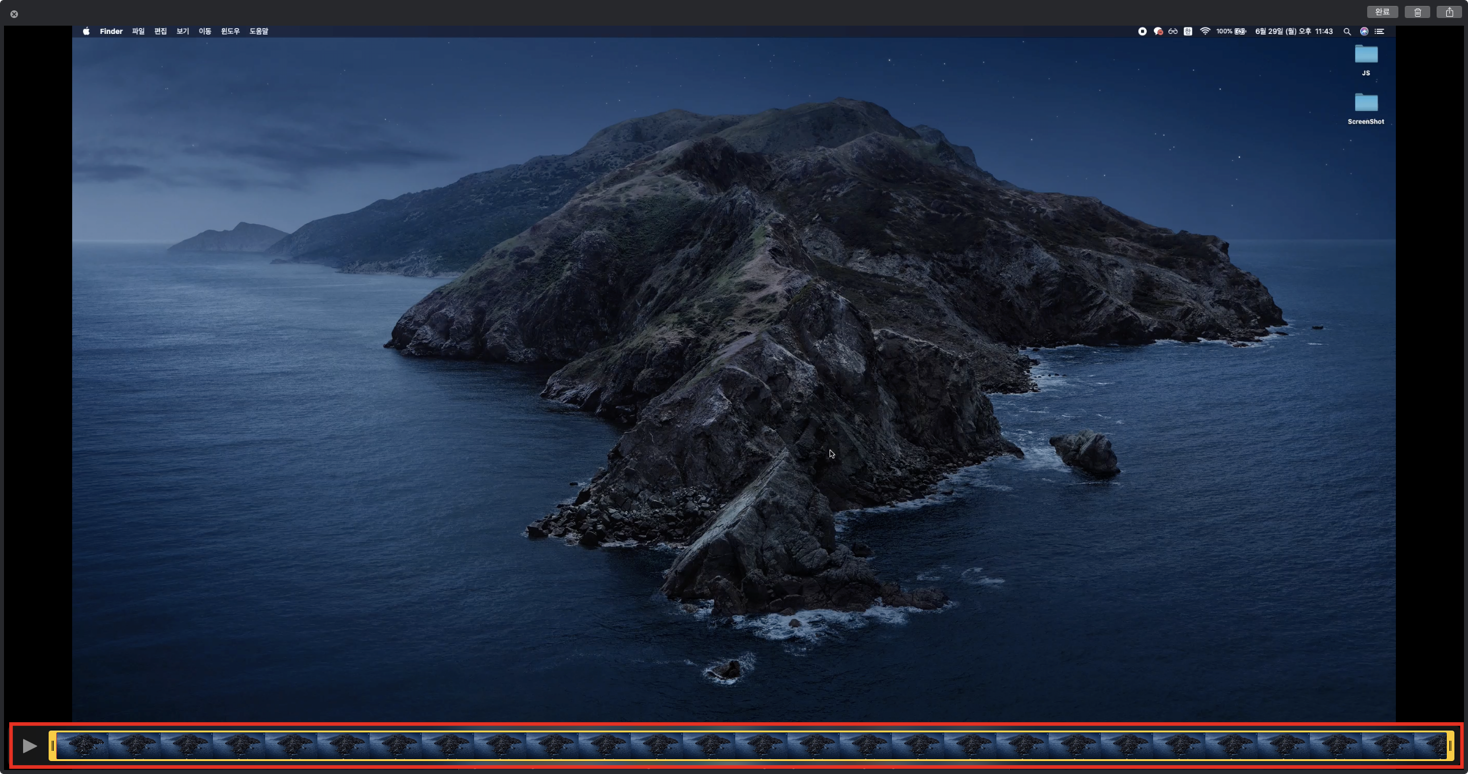Select the JS folder on desktop
The image size is (1468, 774).
tap(1366, 59)
